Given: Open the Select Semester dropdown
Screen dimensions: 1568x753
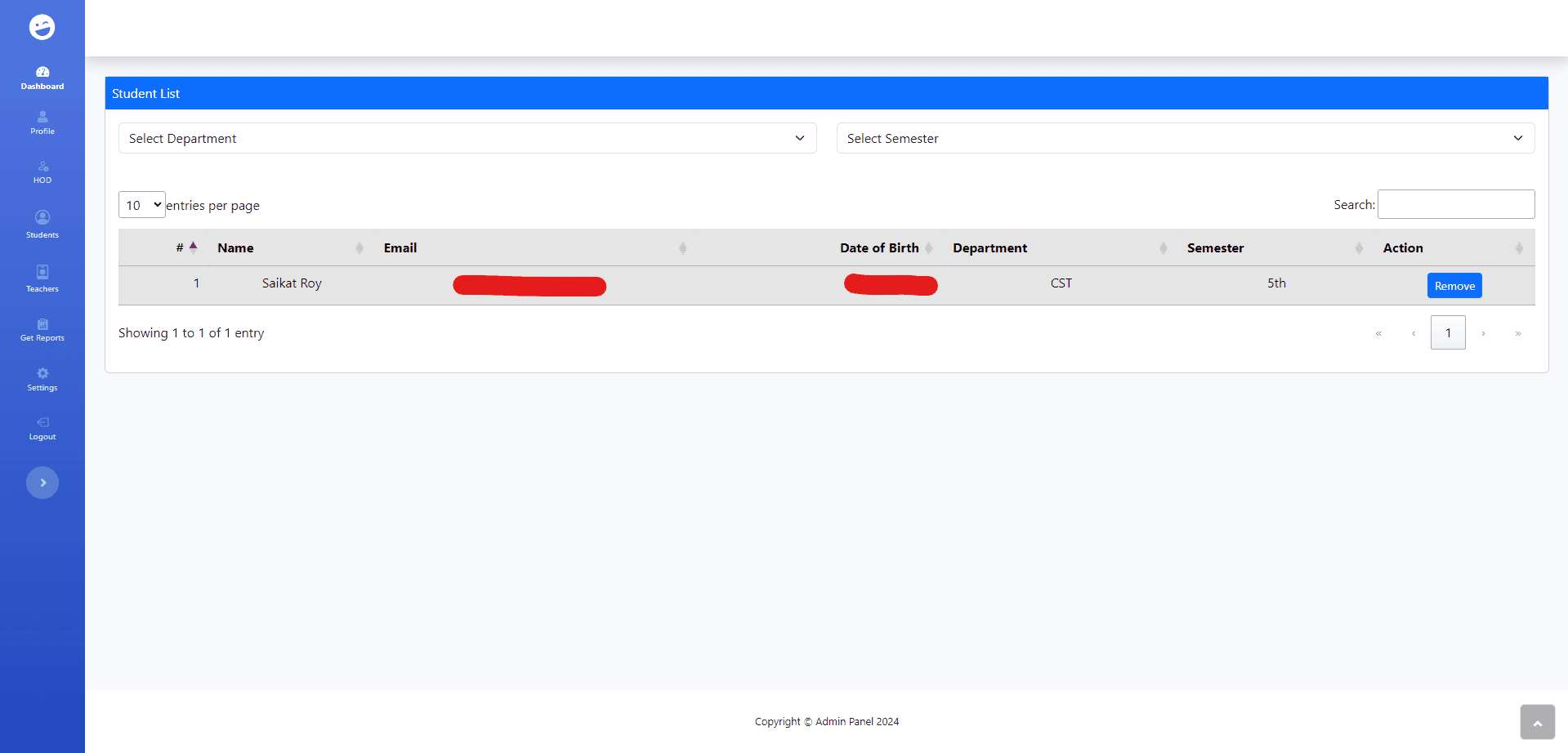Looking at the screenshot, I should coord(1186,138).
